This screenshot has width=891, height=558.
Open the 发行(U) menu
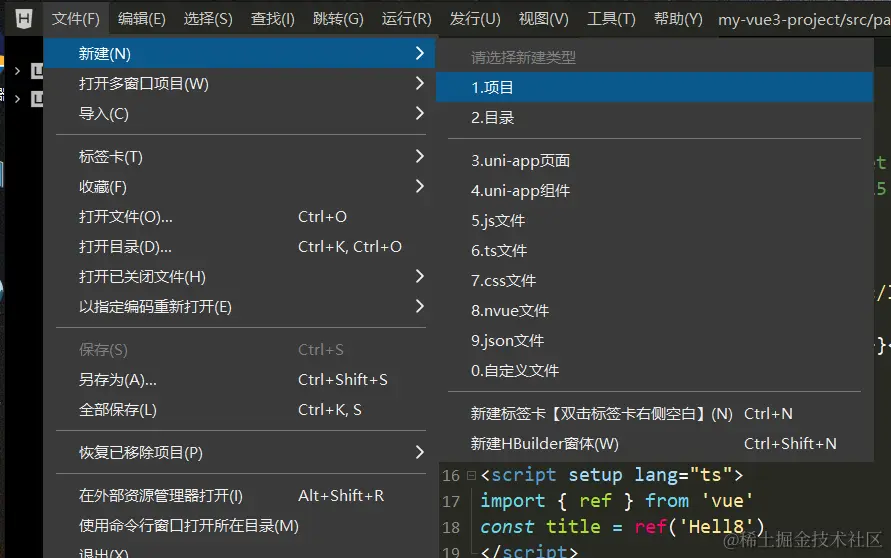(x=475, y=19)
